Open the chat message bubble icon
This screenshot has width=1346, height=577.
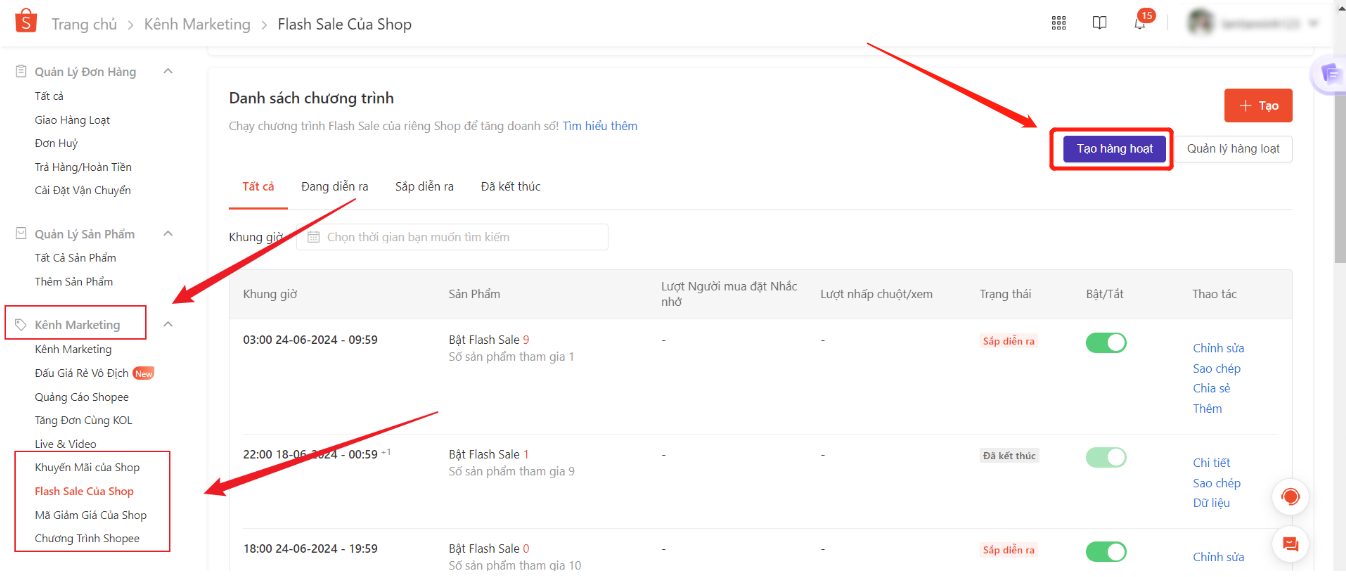(1290, 544)
